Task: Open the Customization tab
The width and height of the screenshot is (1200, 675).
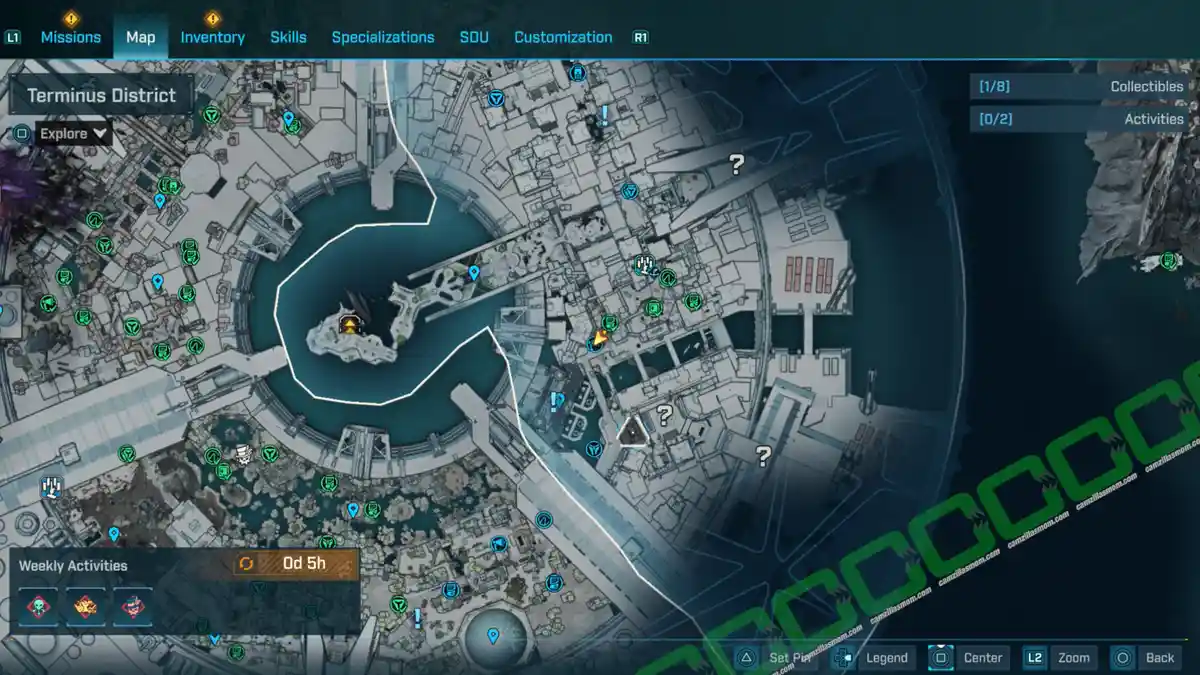Action: 563,37
